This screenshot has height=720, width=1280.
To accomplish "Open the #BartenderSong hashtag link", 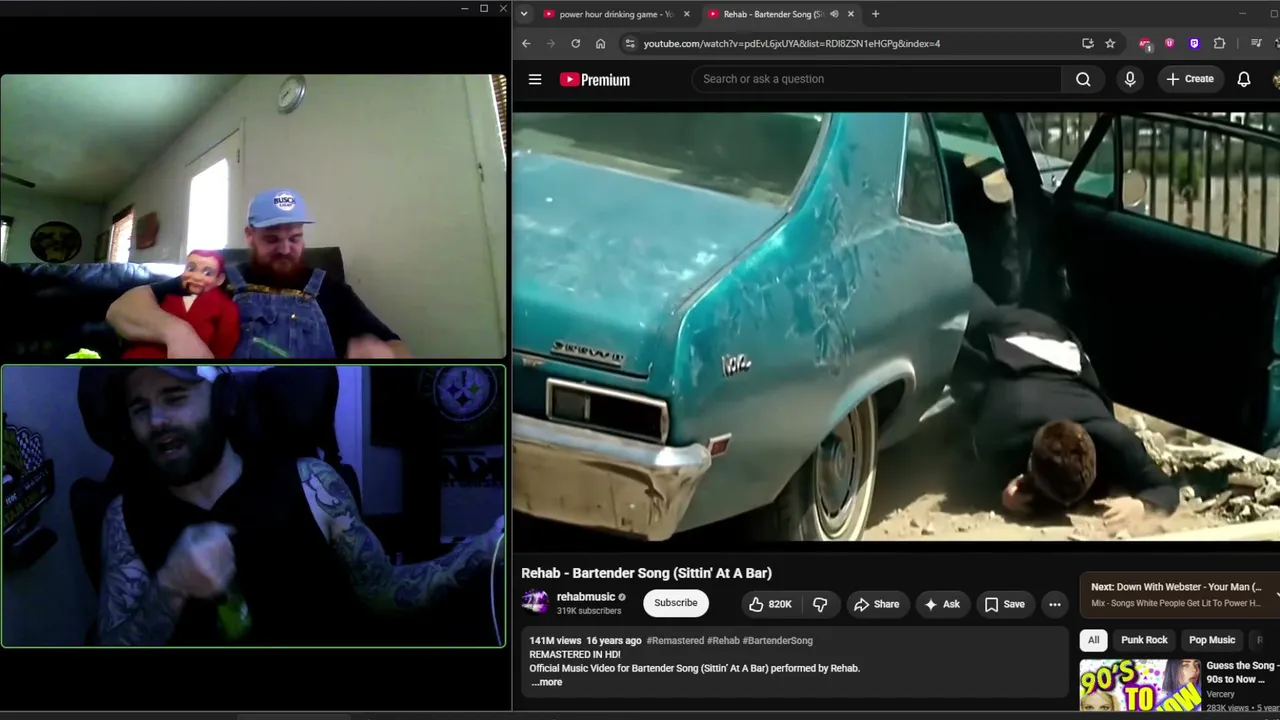I will [778, 640].
